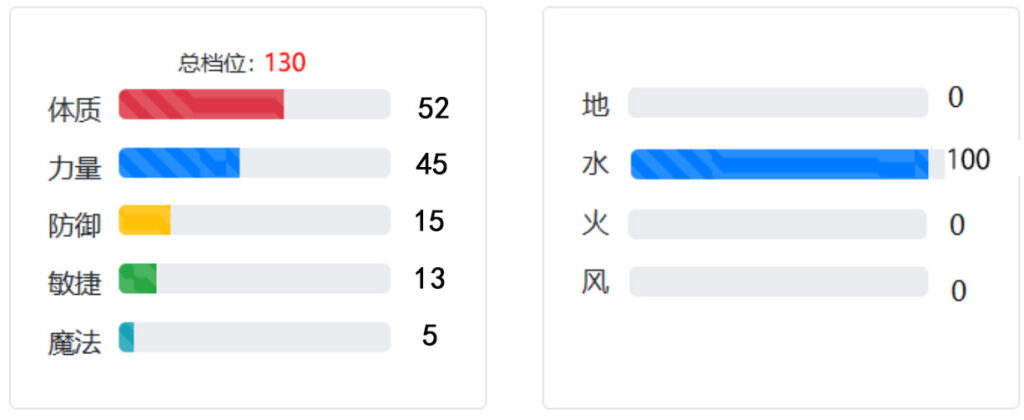Click the 敏捷 value 13
The image size is (1024, 420).
(x=430, y=279)
